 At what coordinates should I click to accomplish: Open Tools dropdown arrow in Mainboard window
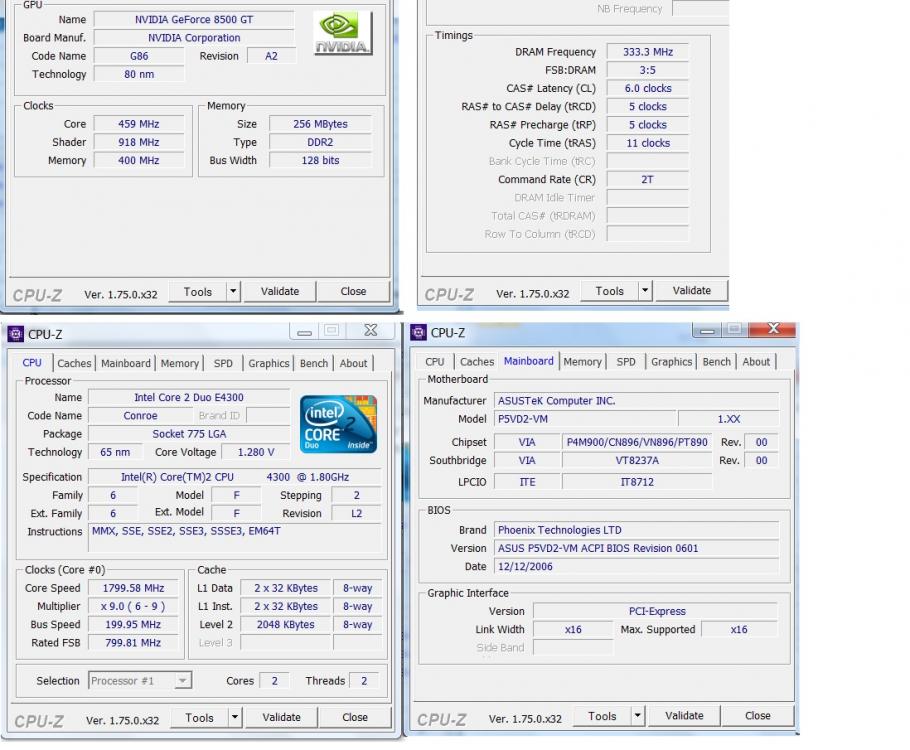[637, 715]
